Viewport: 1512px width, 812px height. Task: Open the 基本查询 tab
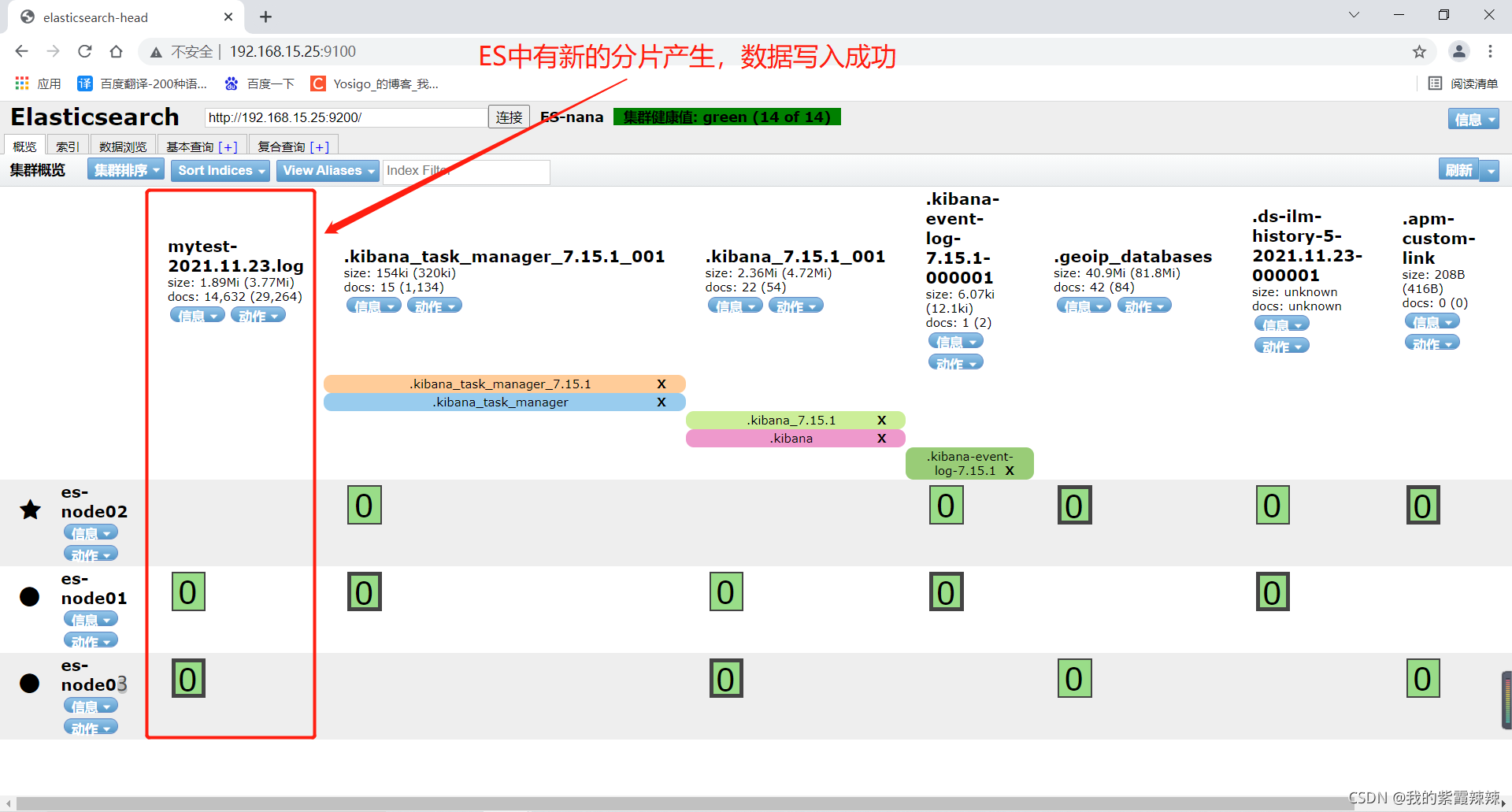[x=202, y=146]
